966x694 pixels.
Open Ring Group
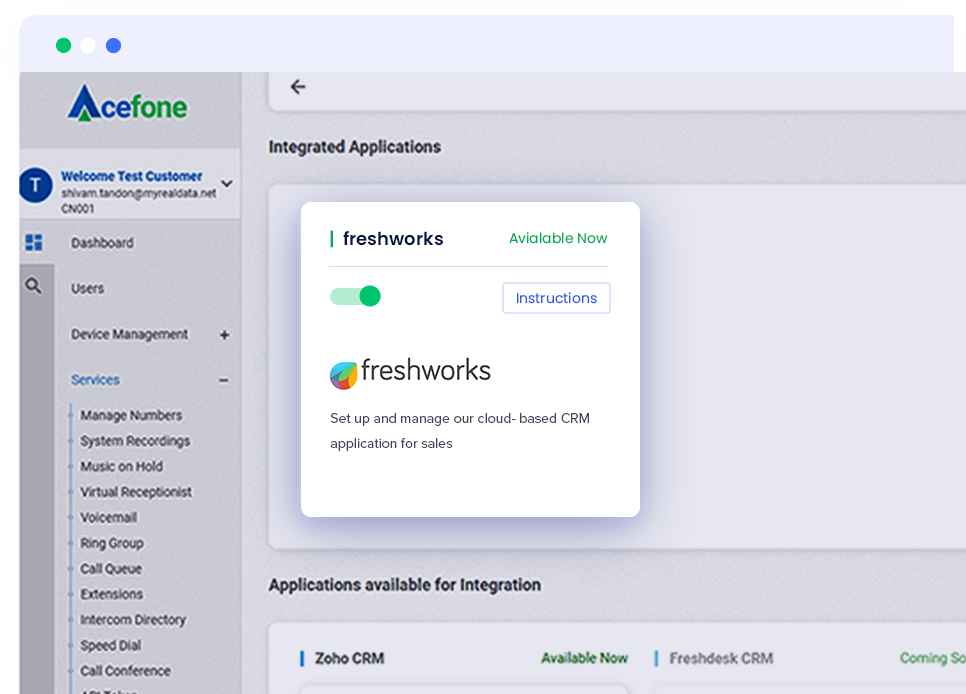pyautogui.click(x=112, y=543)
